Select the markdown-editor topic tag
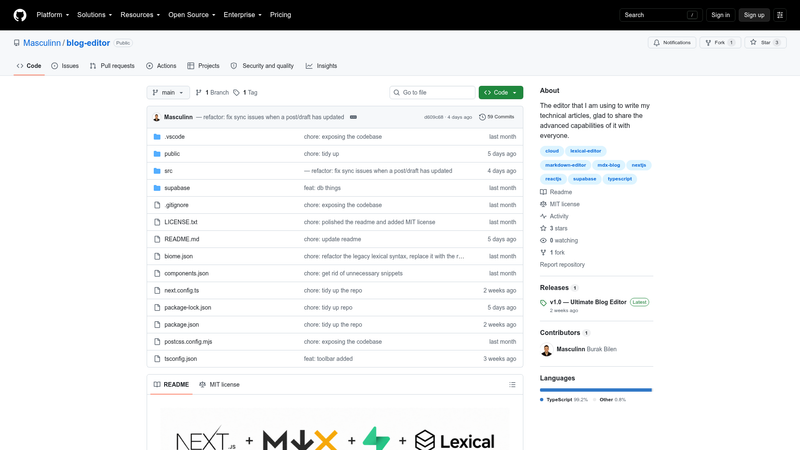800x450 pixels. (x=565, y=165)
